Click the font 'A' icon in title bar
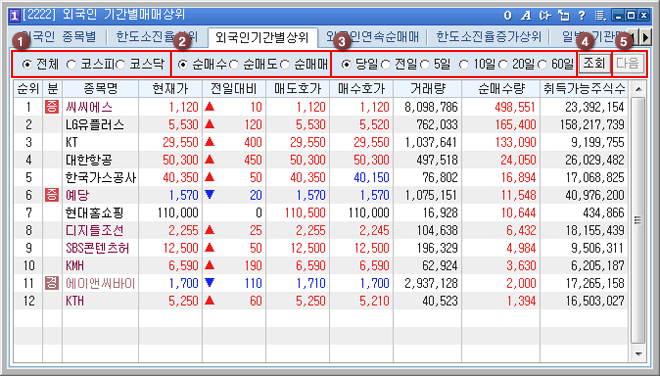 point(526,16)
